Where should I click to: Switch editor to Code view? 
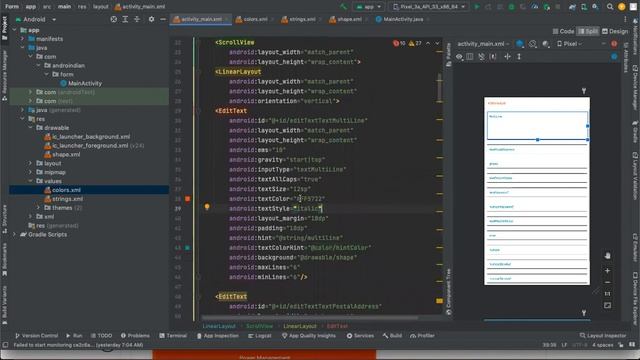563,31
